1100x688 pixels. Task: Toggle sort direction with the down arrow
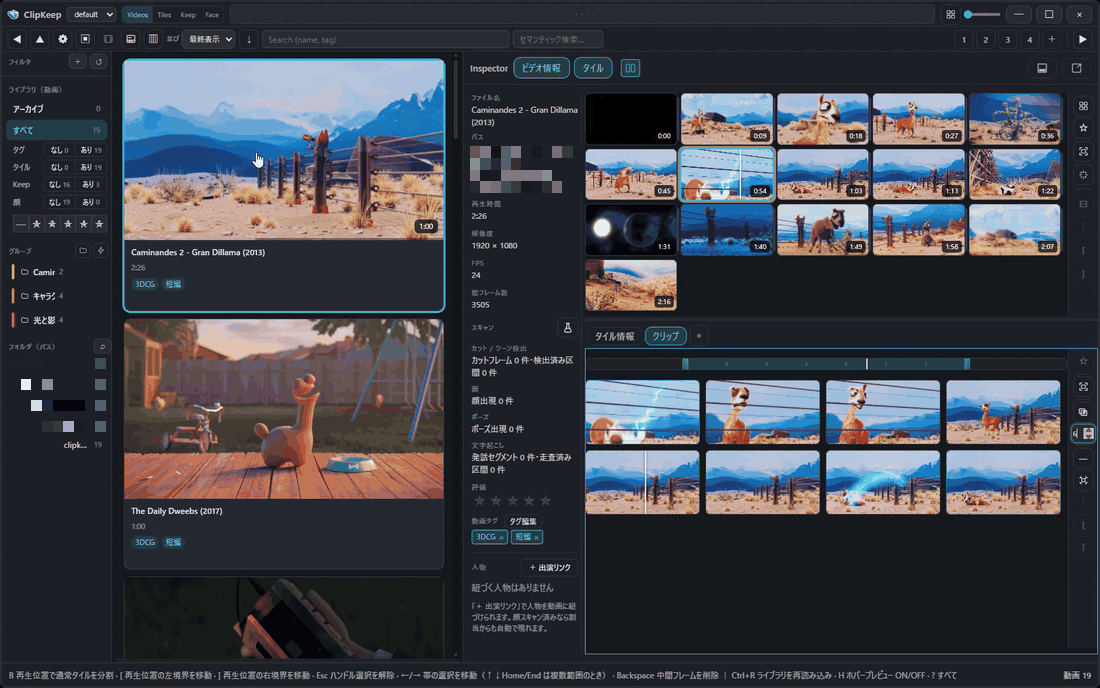(248, 39)
